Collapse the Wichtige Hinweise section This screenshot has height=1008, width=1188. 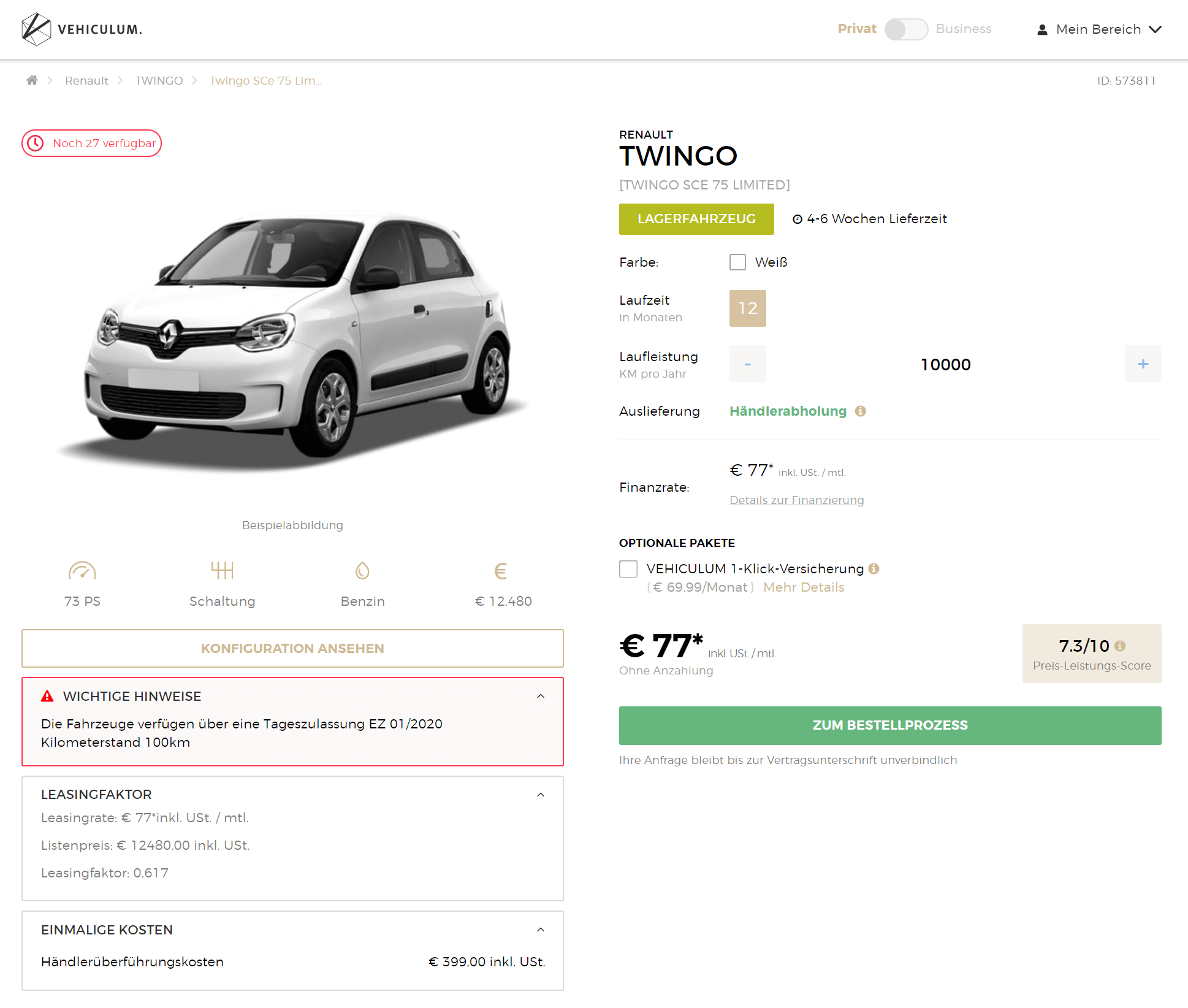coord(541,696)
